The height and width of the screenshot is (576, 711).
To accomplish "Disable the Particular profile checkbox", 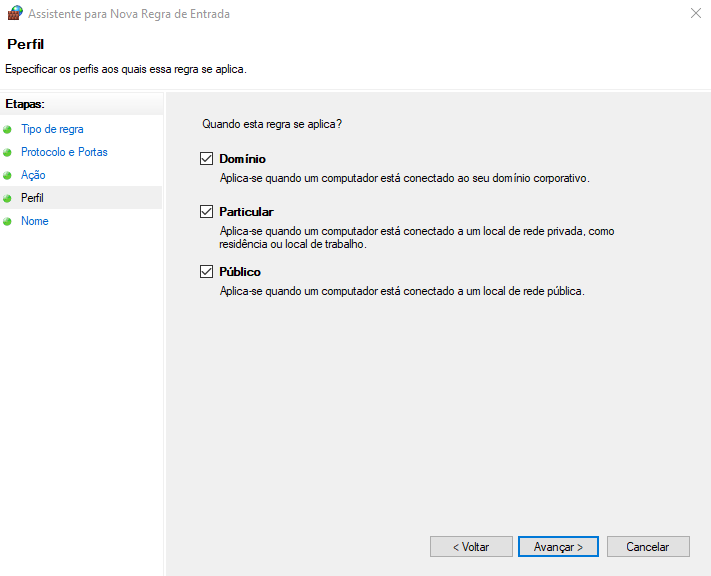I will pyautogui.click(x=207, y=212).
